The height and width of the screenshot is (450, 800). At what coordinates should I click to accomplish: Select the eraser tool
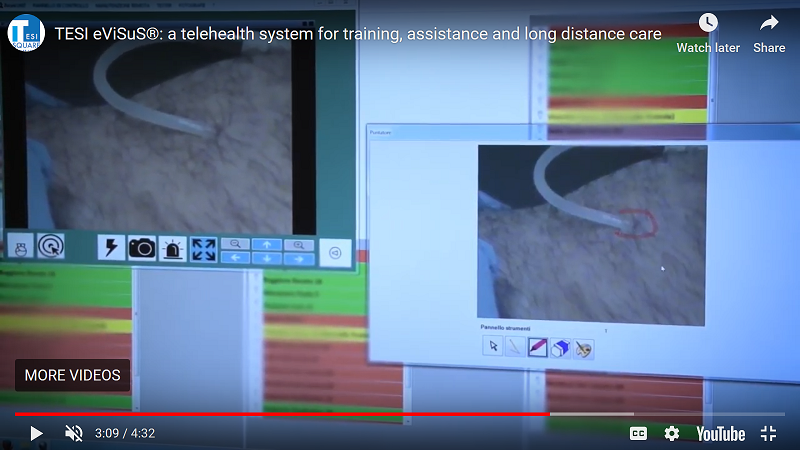coord(560,348)
